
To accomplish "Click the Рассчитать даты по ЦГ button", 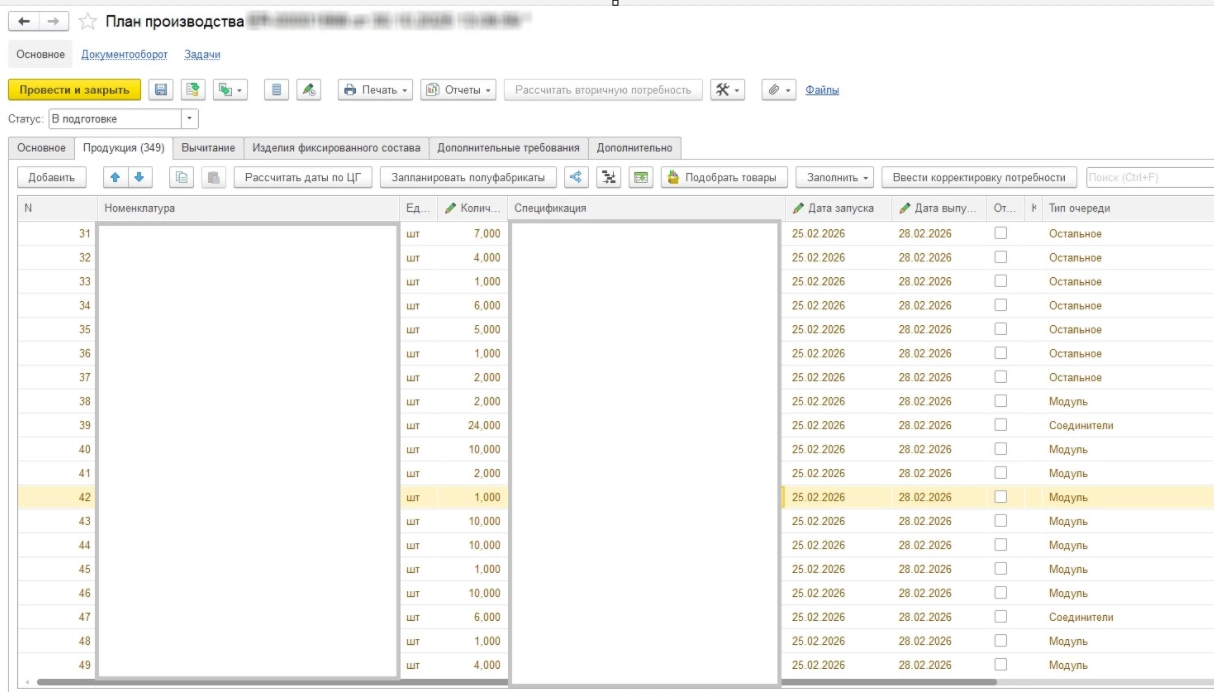I will tap(303, 178).
